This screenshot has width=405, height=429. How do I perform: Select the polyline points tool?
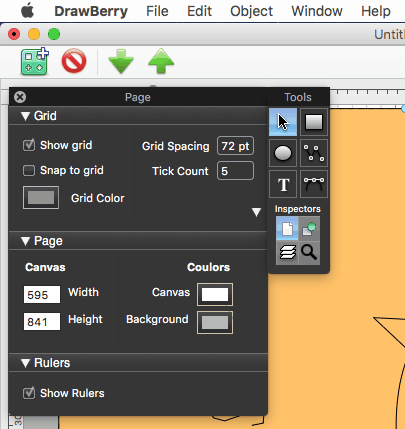314,153
